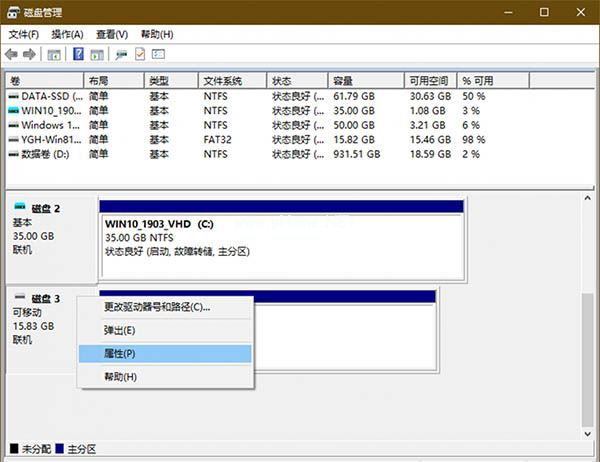Click the show/hide action pane icon
Viewport: 600px width, 462px height.
[97, 55]
